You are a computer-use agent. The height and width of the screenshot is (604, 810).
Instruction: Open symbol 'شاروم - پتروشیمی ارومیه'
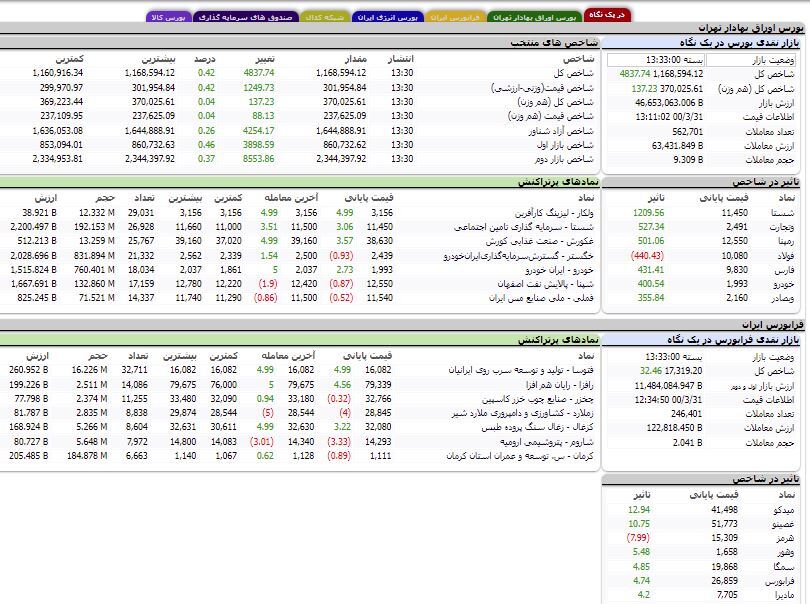pos(547,442)
